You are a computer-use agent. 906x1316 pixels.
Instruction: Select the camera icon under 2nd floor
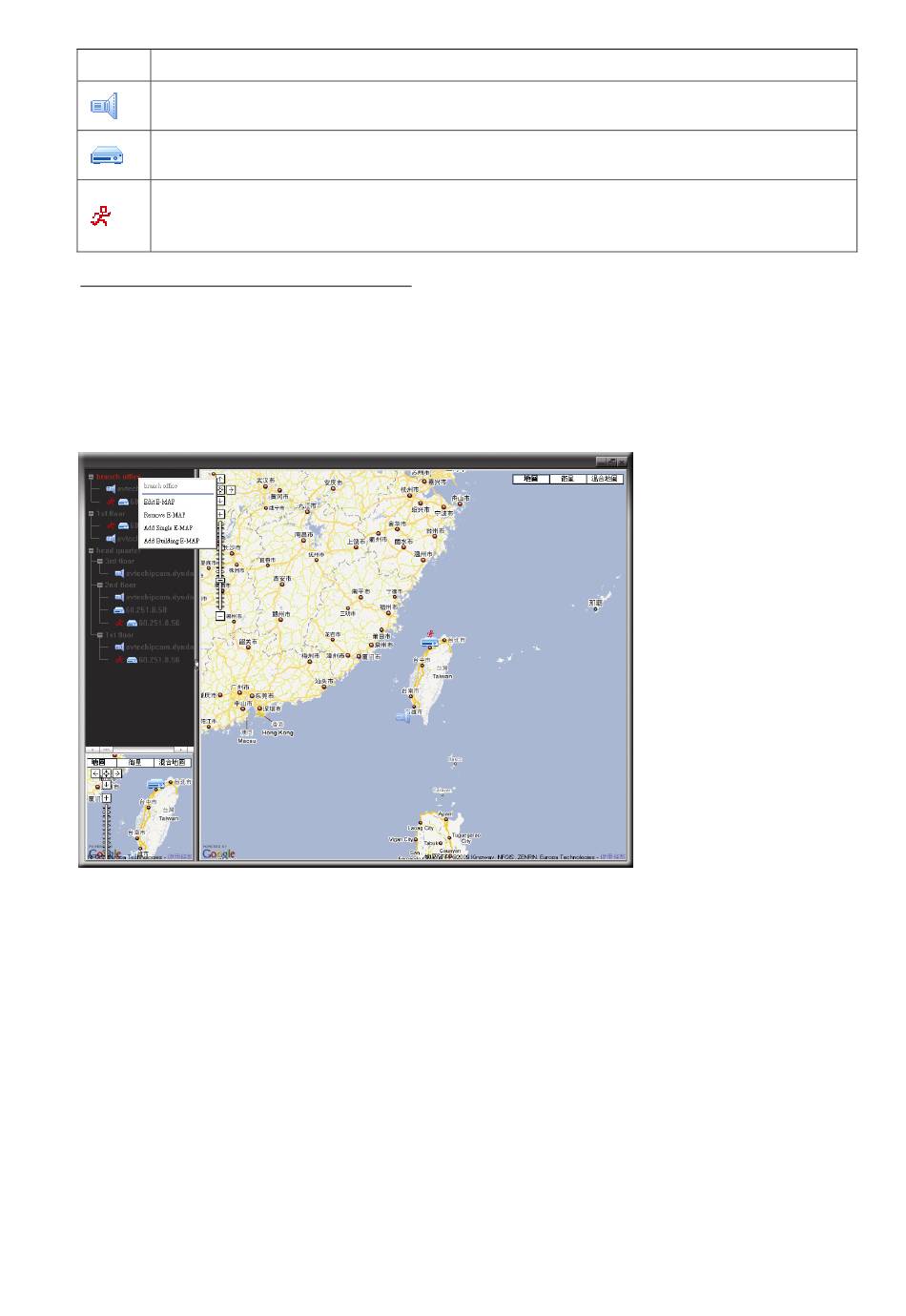[119, 598]
